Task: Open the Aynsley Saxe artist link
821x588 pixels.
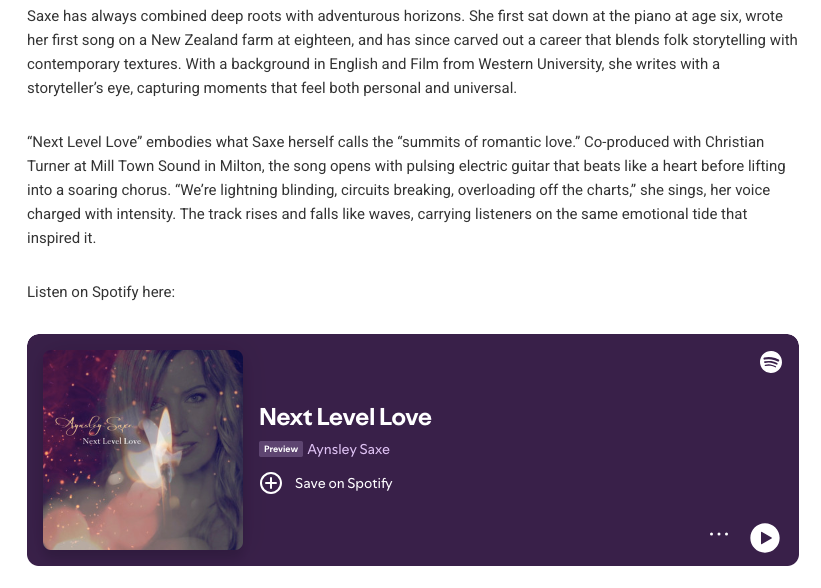Action: 348,449
